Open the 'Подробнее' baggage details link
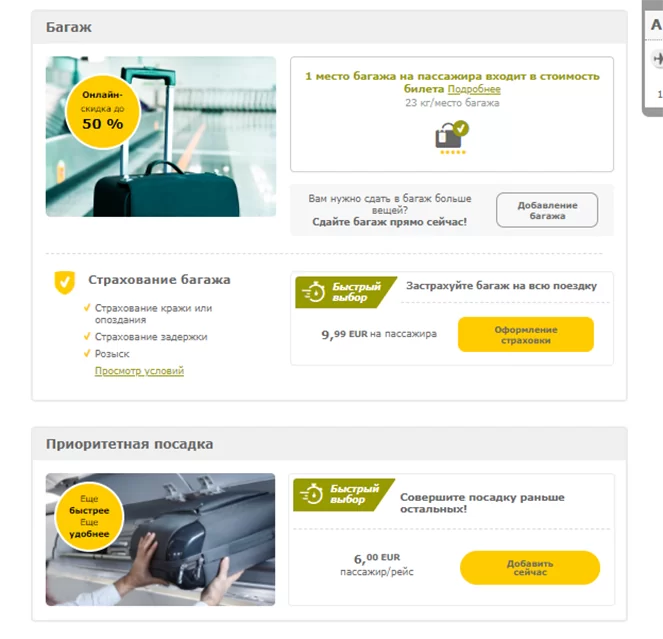 click(474, 89)
